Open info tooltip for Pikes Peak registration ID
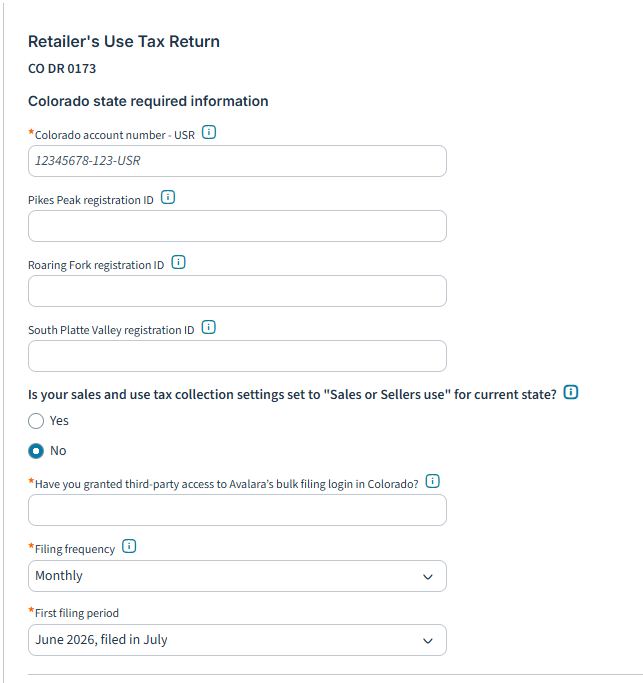 point(168,197)
